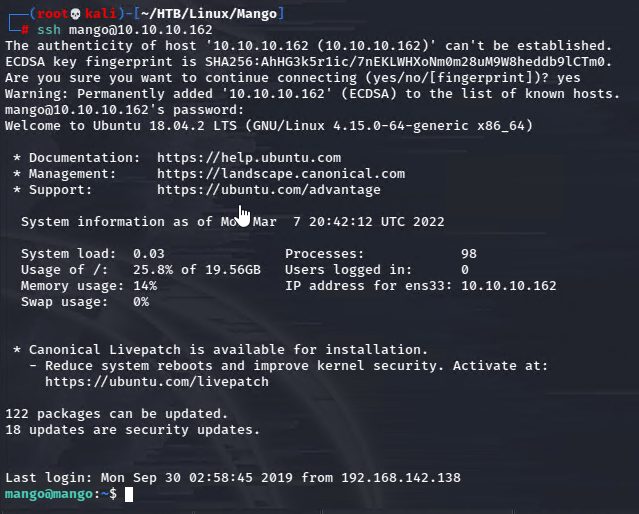This screenshot has height=514, width=639.
Task: Click the Memory usage 14% value
Action: click(145, 286)
